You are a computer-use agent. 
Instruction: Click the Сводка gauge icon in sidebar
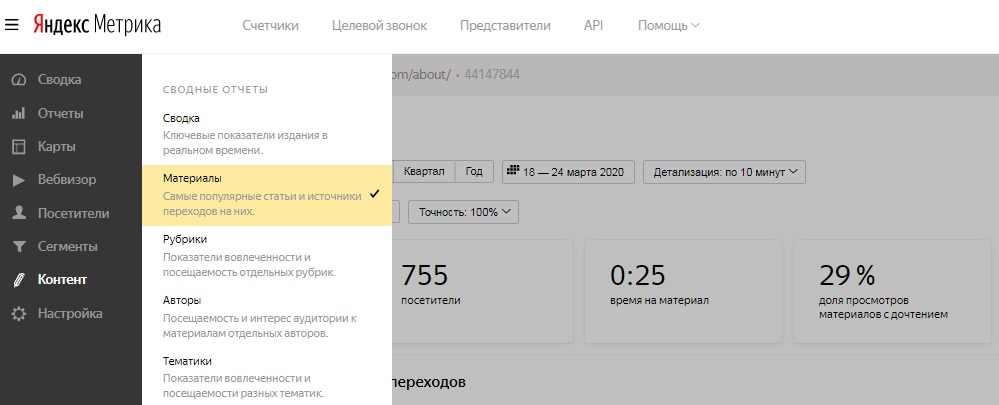point(19,80)
